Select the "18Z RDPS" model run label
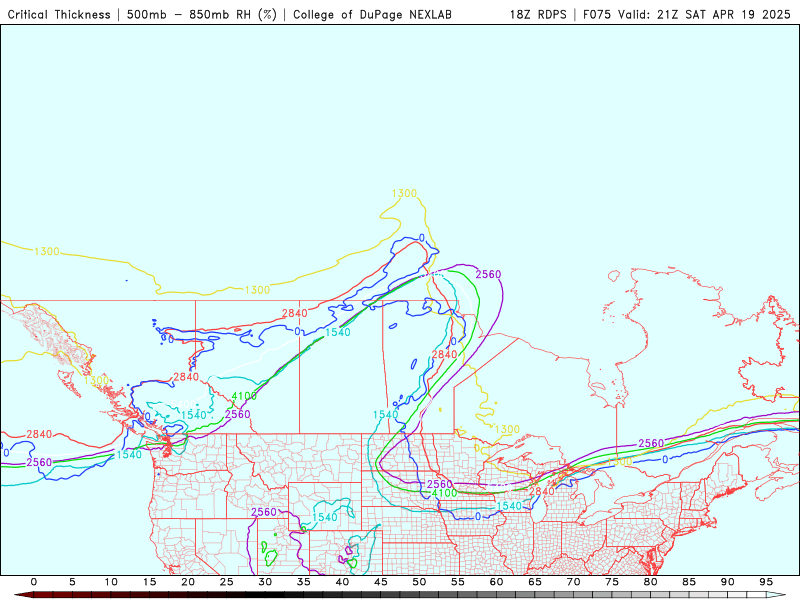Image resolution: width=800 pixels, height=600 pixels. (538, 15)
